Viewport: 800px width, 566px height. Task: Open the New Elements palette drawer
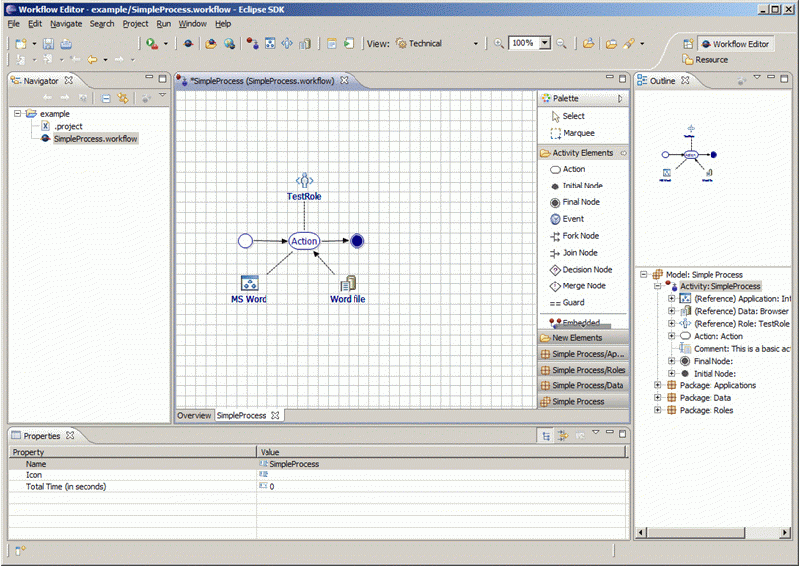click(584, 338)
